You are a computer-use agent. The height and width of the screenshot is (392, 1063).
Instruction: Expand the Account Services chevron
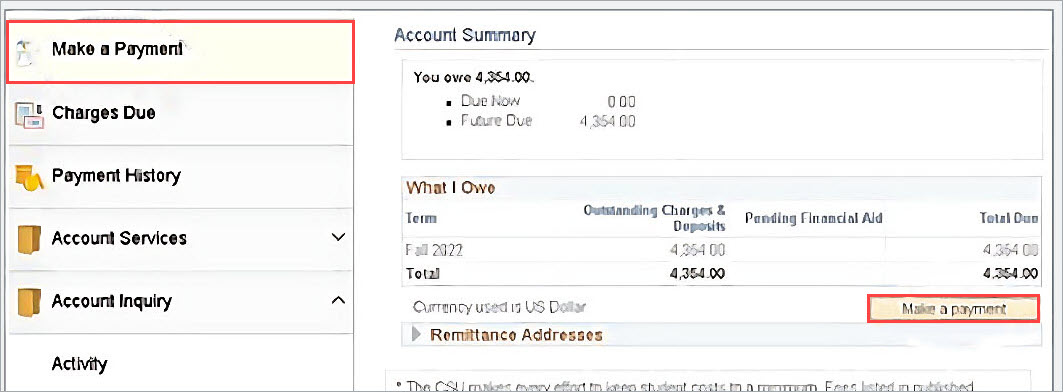pyautogui.click(x=338, y=238)
